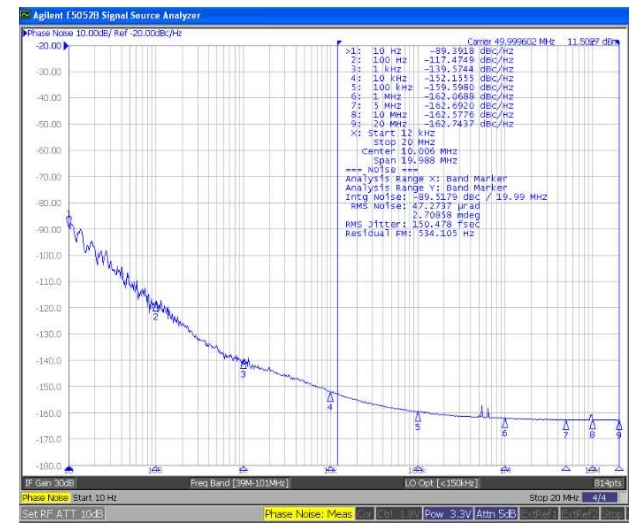
Task: Select marker 6 triangle at 1 MHz
Action: coord(505,423)
